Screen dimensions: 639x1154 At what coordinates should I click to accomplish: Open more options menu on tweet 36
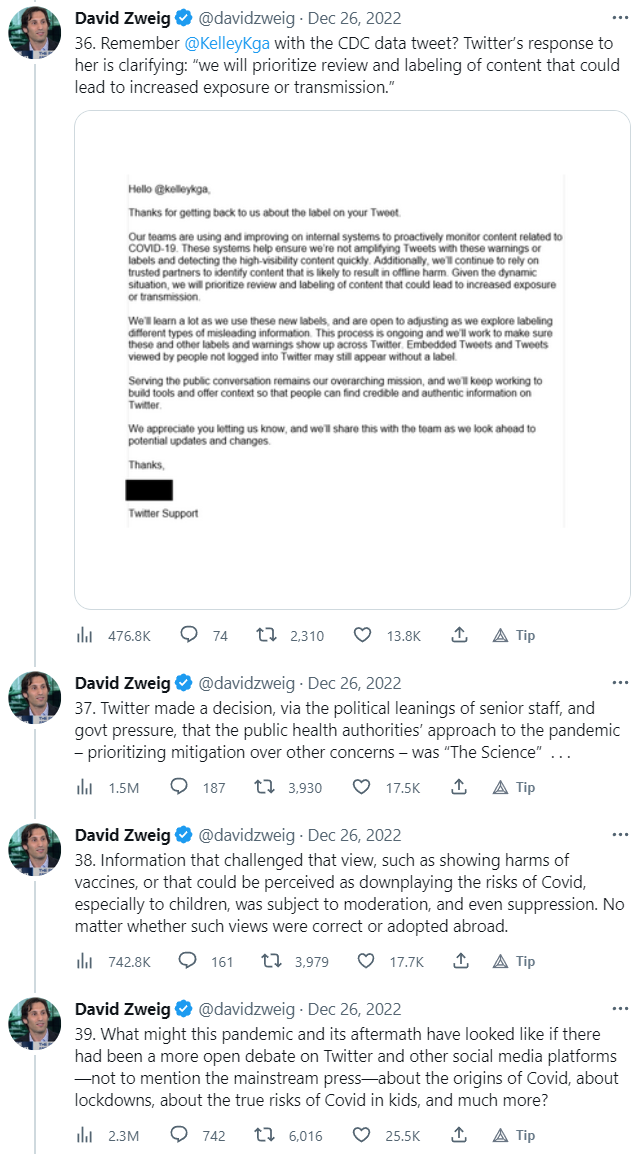[x=620, y=19]
